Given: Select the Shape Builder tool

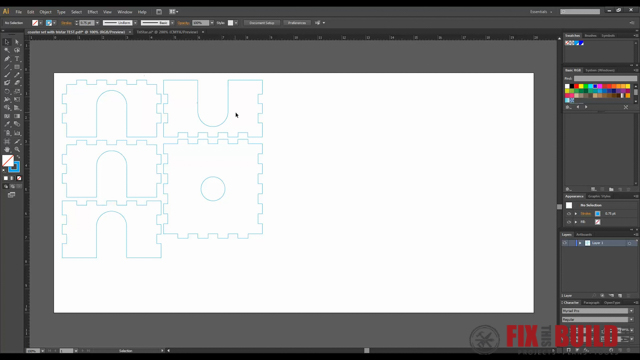Looking at the screenshot, I should pos(7,108).
